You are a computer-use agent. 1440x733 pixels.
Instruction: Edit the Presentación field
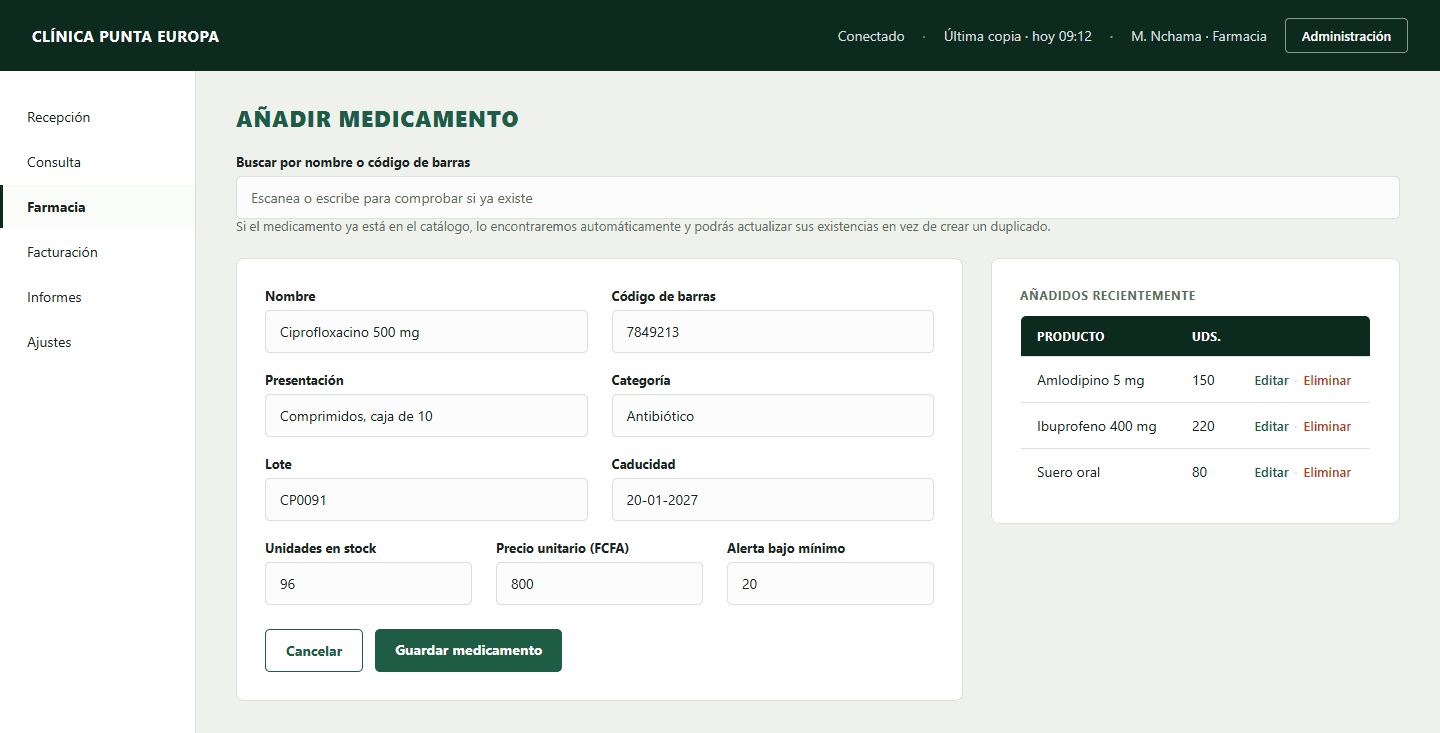pyautogui.click(x=426, y=416)
